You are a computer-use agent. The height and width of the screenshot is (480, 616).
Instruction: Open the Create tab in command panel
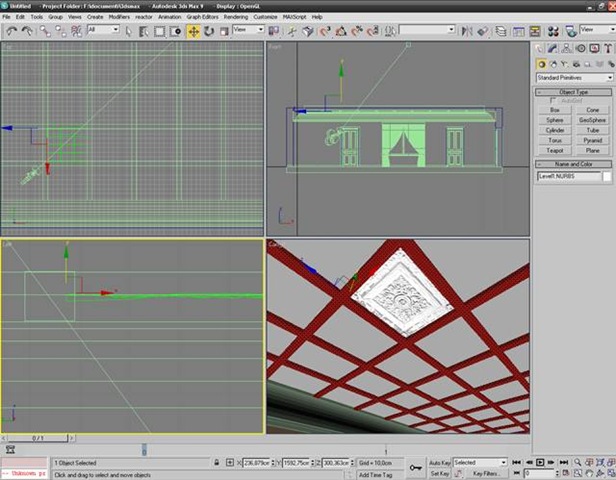tap(540, 48)
